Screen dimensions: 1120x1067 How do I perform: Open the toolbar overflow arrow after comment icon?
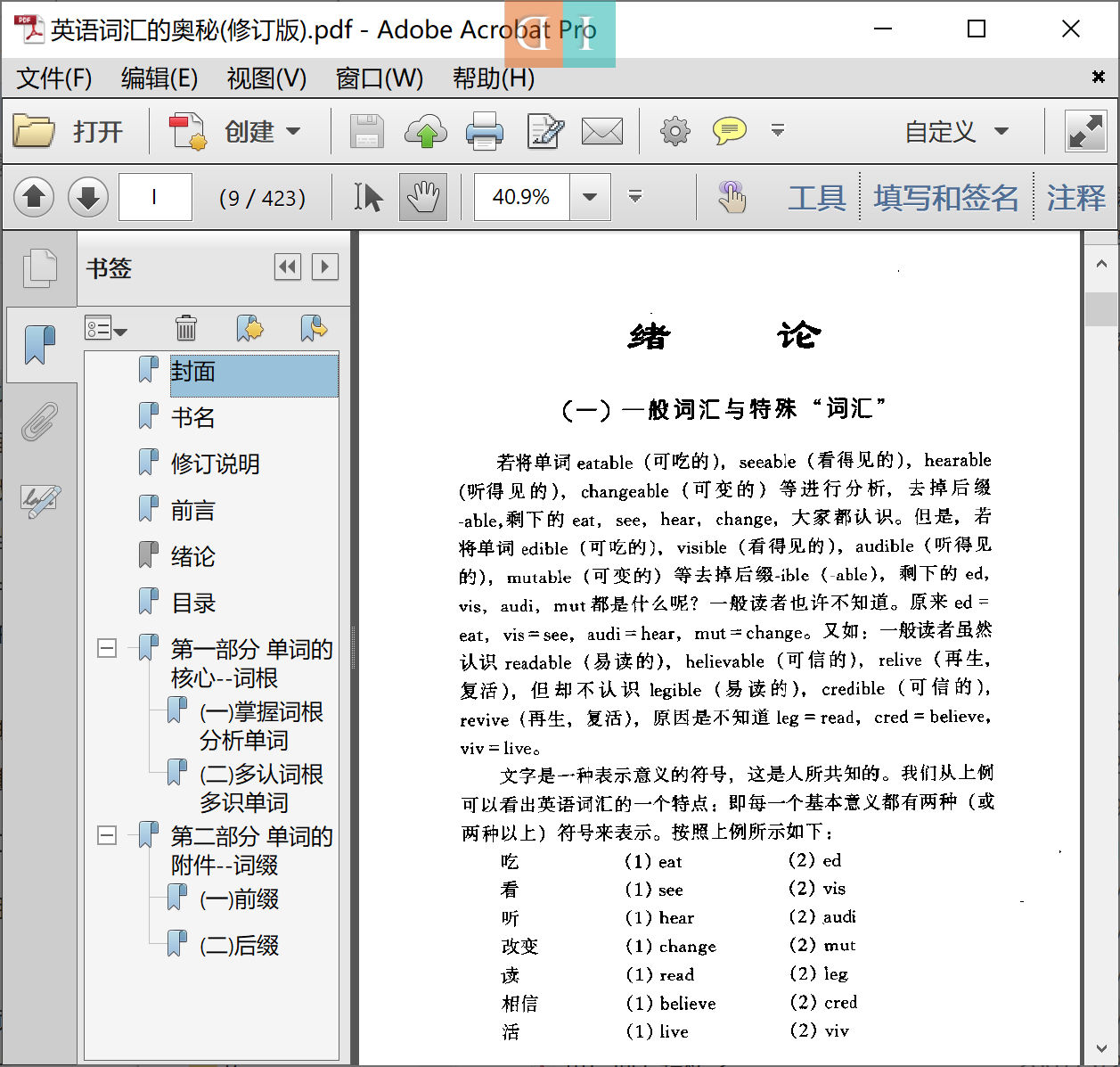(778, 131)
